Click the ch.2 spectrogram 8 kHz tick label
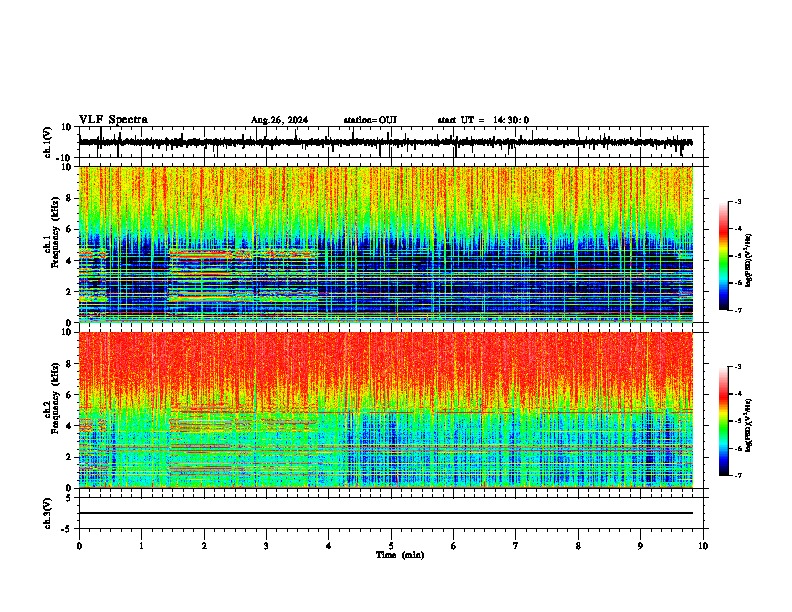The image size is (792, 612). (x=69, y=364)
